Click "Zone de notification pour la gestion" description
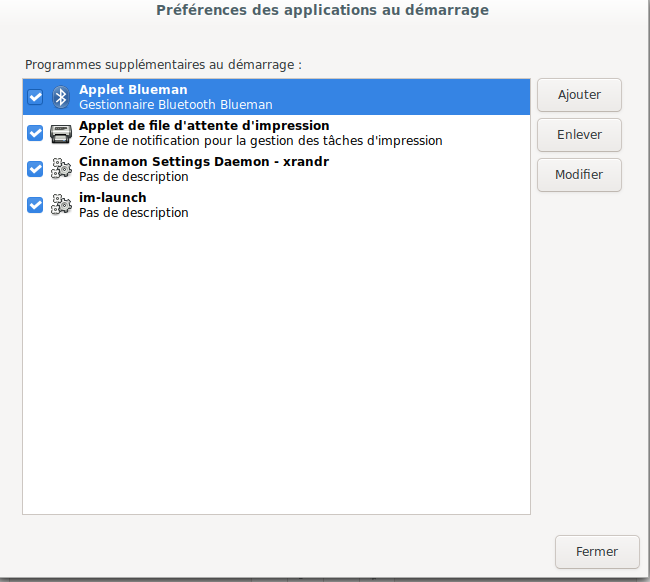This screenshot has width=650, height=582. pyautogui.click(x=260, y=141)
